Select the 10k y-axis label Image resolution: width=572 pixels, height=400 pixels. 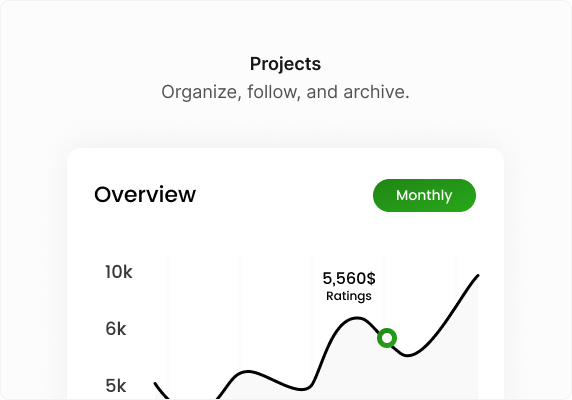(119, 272)
